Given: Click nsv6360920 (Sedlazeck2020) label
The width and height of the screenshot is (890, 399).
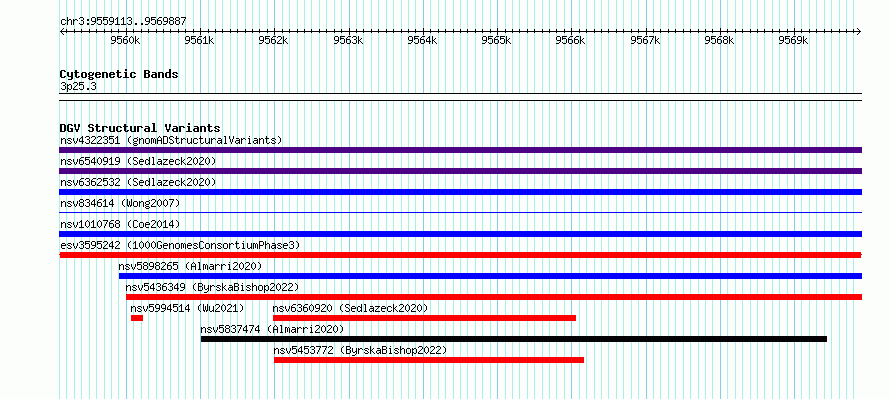Looking at the screenshot, I should (x=350, y=308).
